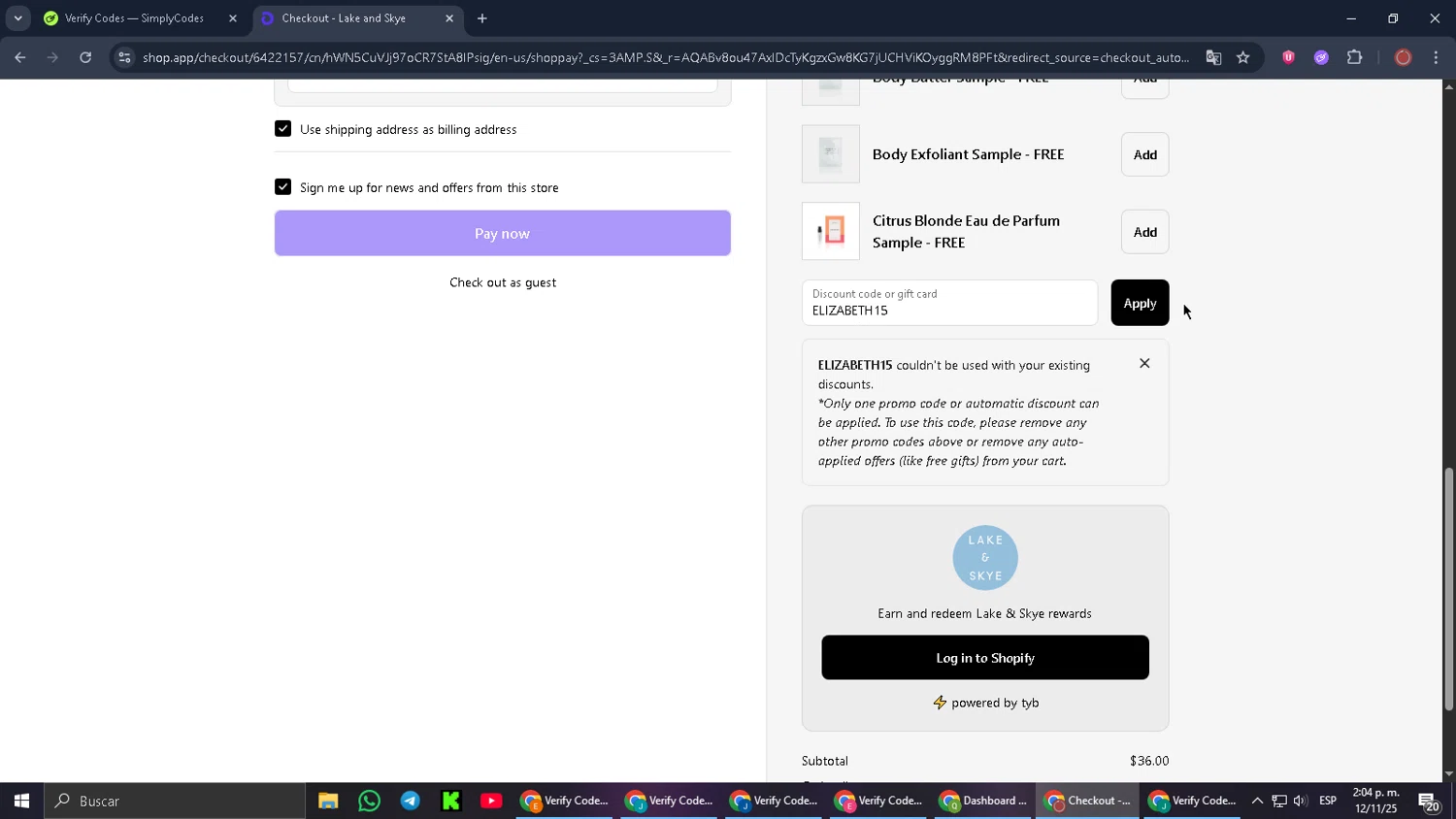Image resolution: width=1456 pixels, height=819 pixels.
Task: Apply the ELIZABETH15 discount code
Action: [1140, 304]
